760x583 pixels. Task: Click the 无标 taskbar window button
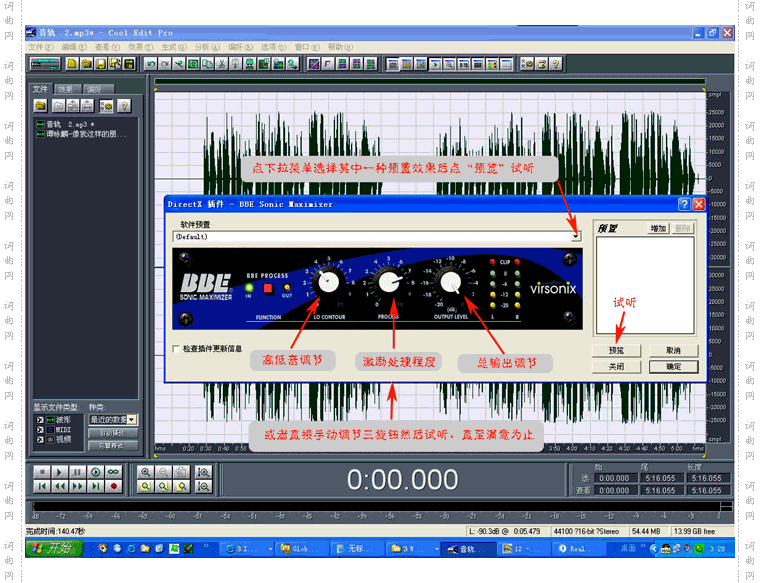click(x=356, y=549)
